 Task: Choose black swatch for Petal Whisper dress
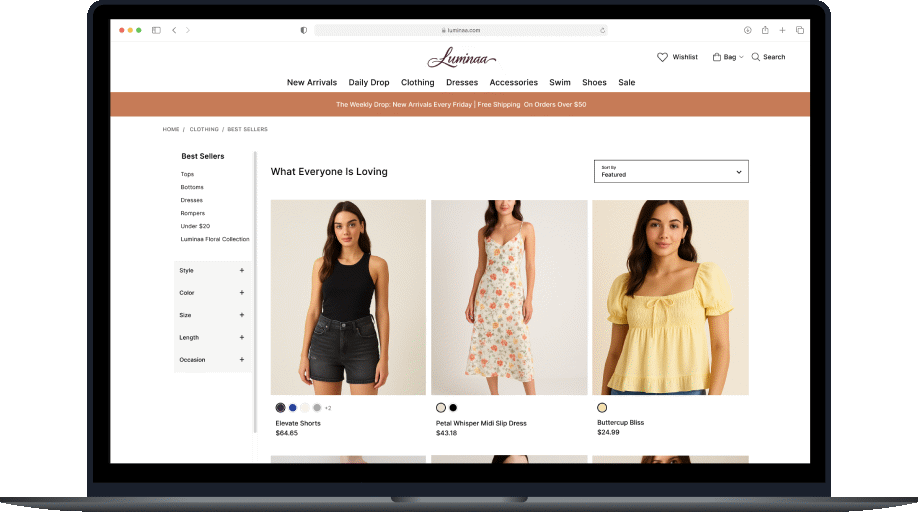453,408
